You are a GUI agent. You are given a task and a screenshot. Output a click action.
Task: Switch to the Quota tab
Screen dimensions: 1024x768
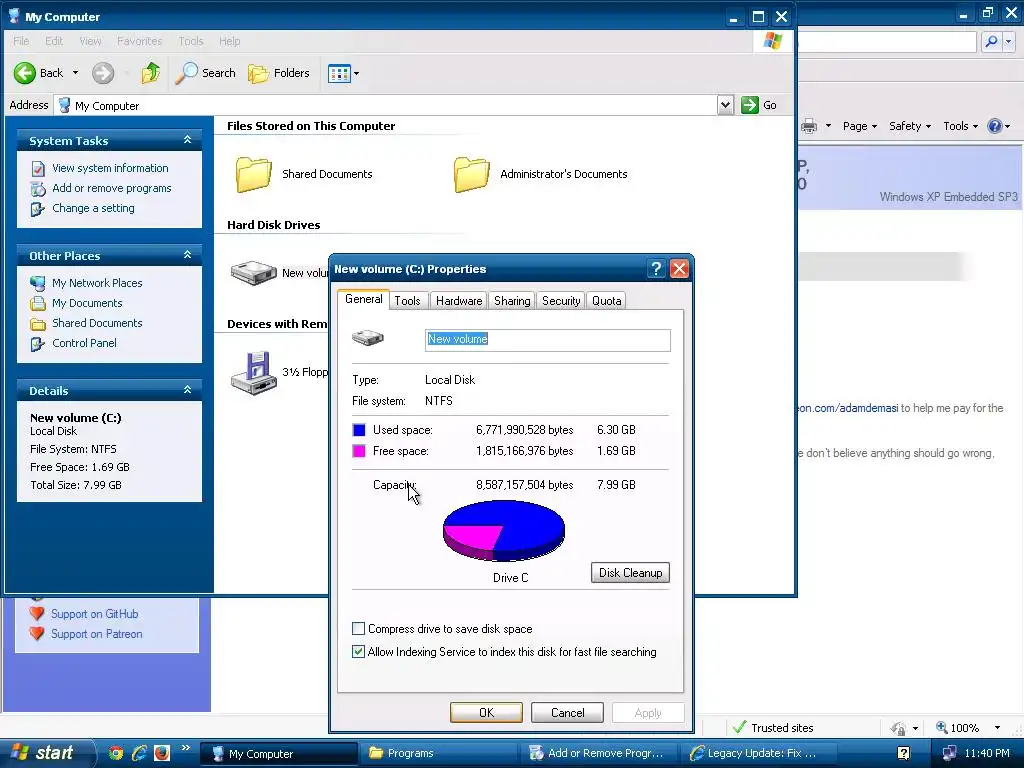607,301
